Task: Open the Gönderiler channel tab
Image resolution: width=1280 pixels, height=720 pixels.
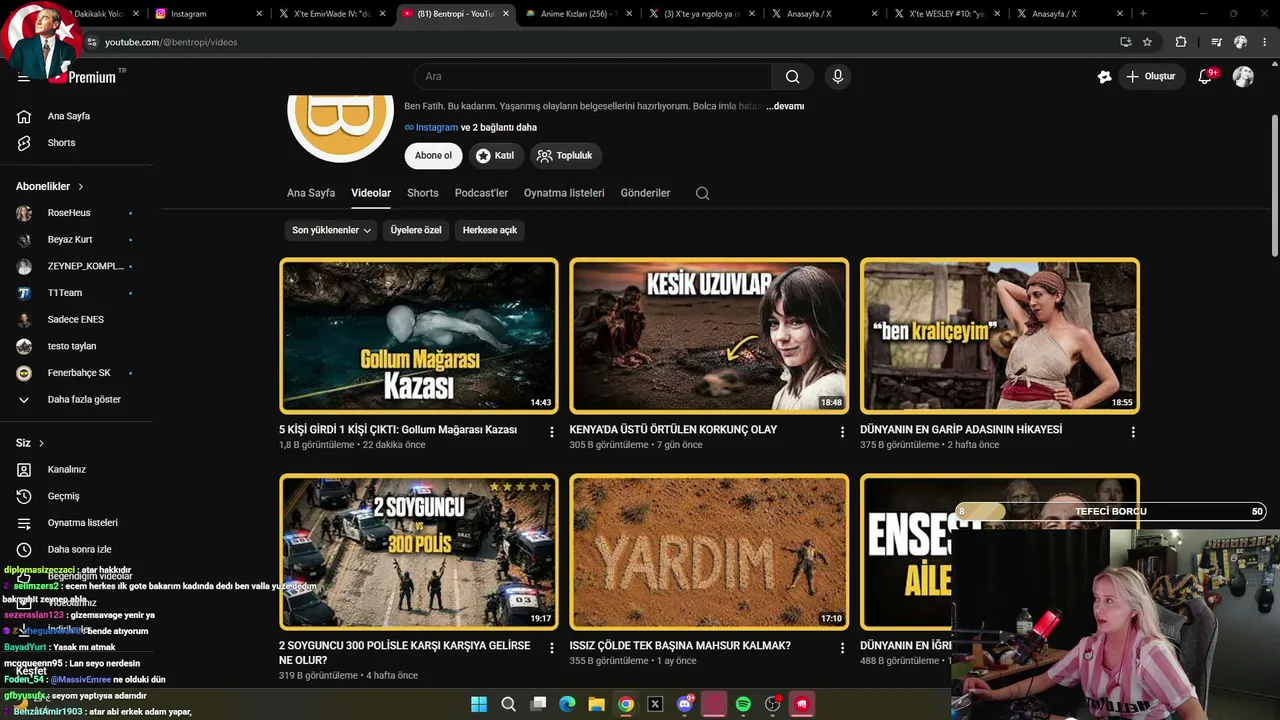Action: point(645,193)
